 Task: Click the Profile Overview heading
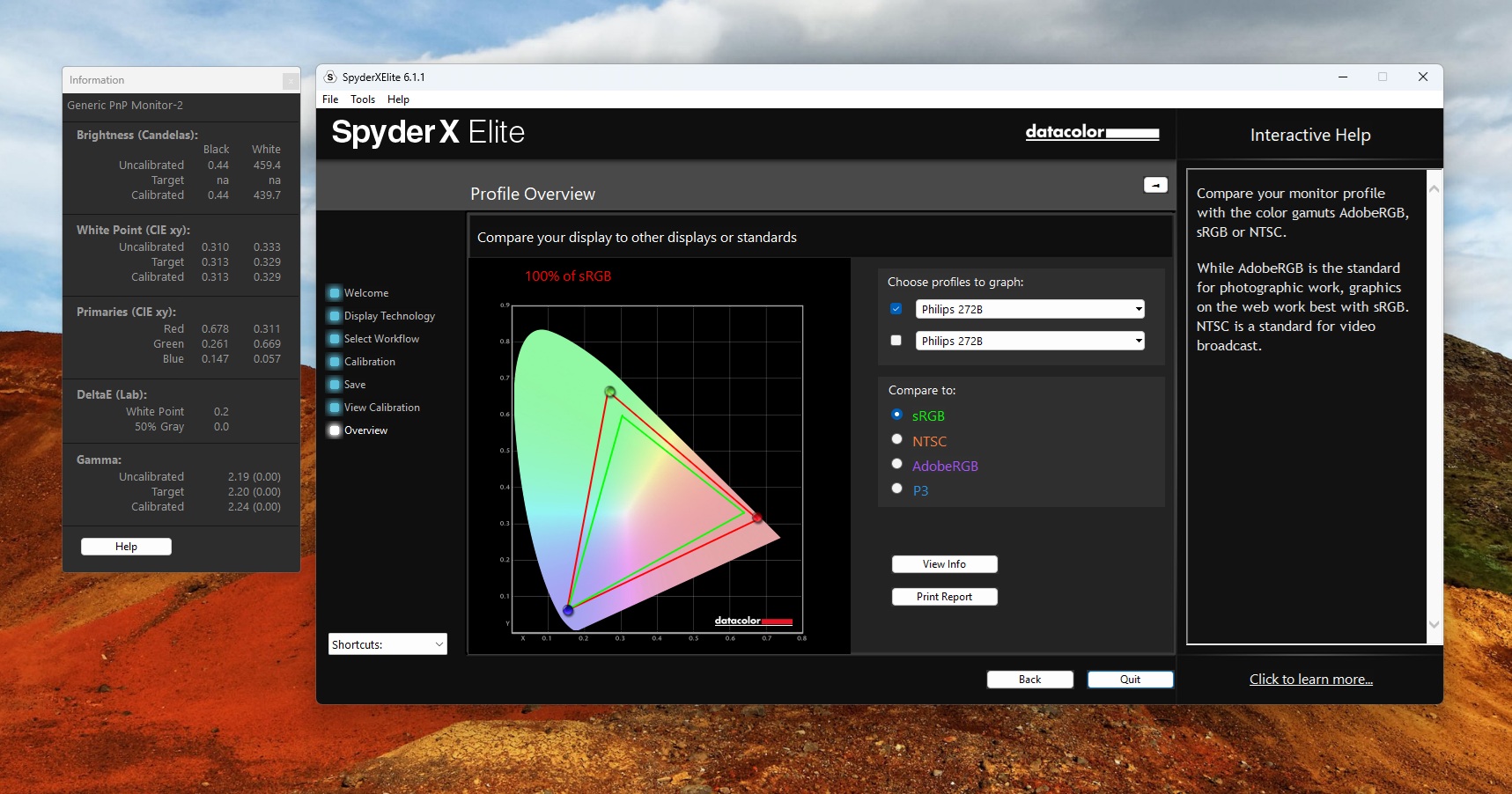pos(533,195)
